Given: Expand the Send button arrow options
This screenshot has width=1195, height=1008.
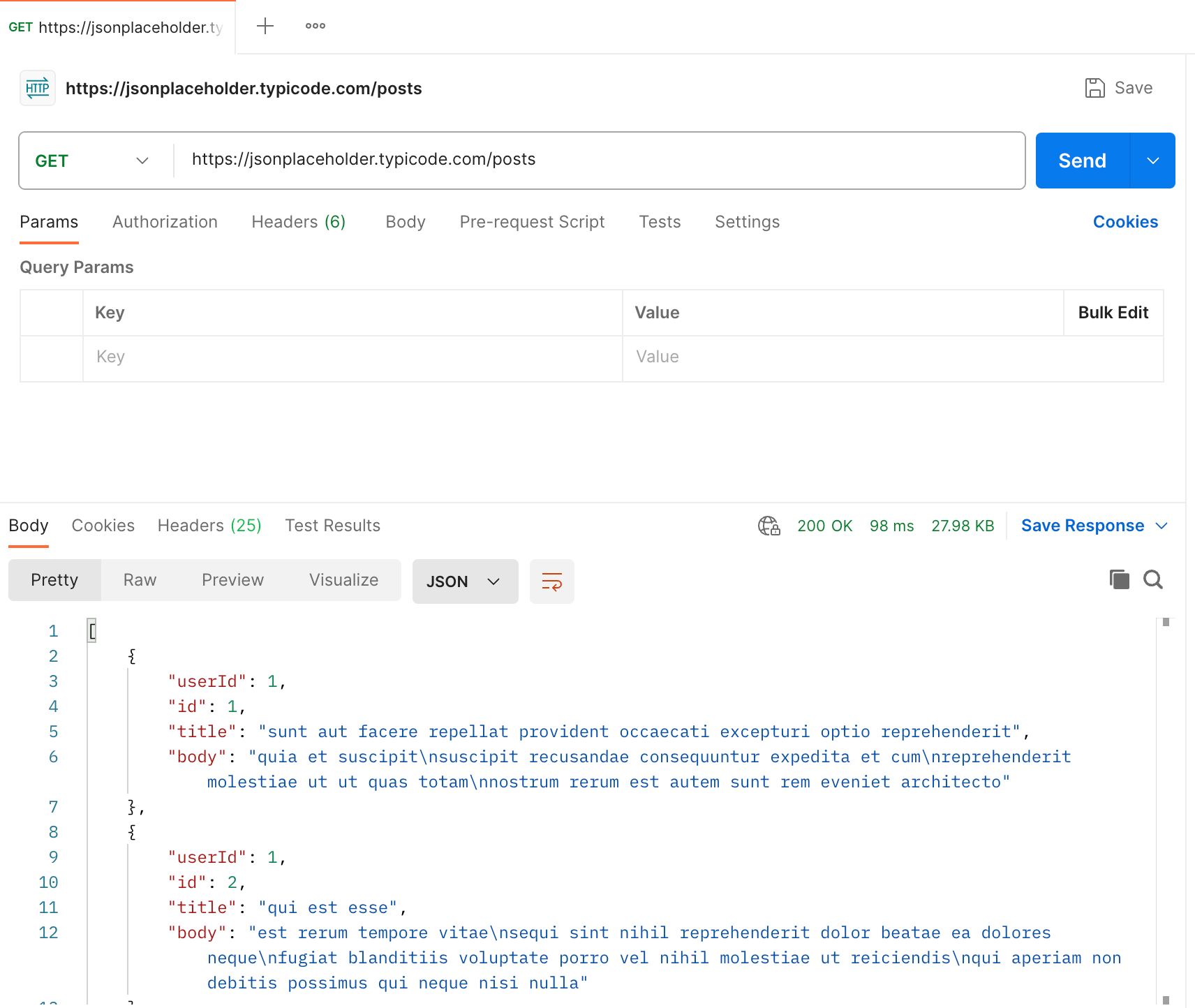Looking at the screenshot, I should point(1153,161).
